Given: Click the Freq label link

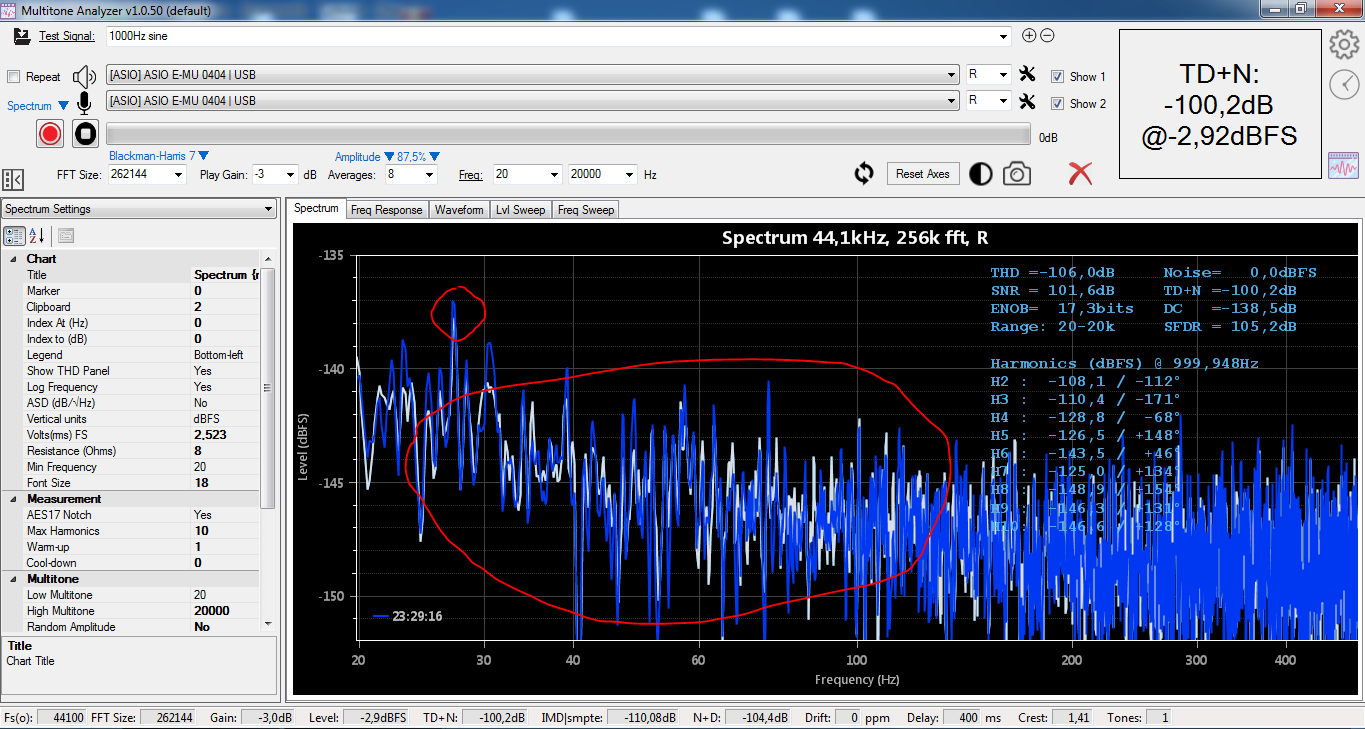Looking at the screenshot, I should coord(471,175).
